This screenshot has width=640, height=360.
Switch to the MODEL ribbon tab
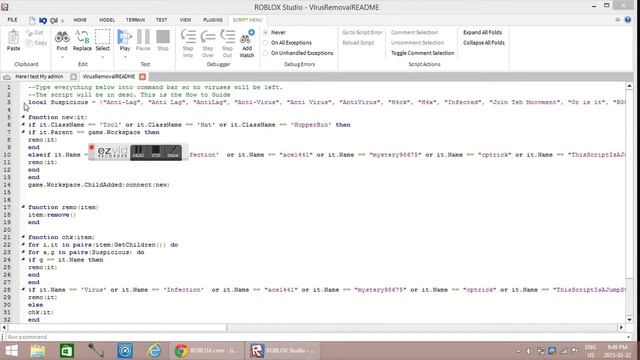107,20
